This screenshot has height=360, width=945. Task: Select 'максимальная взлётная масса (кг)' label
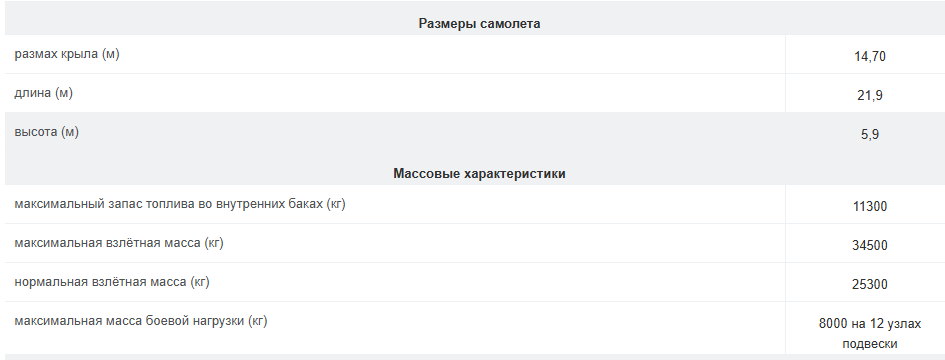pos(119,243)
